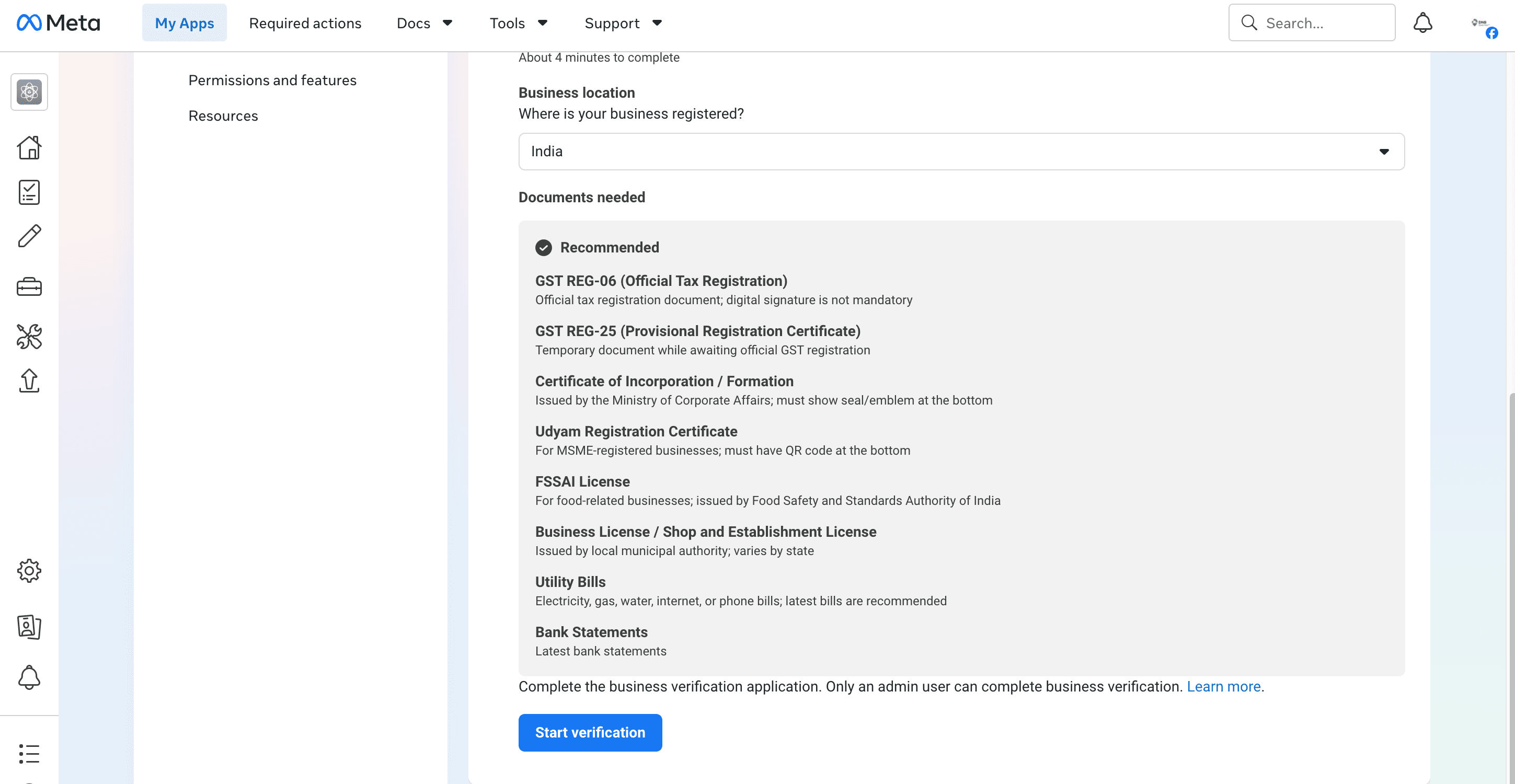1515x784 pixels.
Task: Click GST REG-25 (Provisional Registration Certificate)
Action: (x=697, y=331)
